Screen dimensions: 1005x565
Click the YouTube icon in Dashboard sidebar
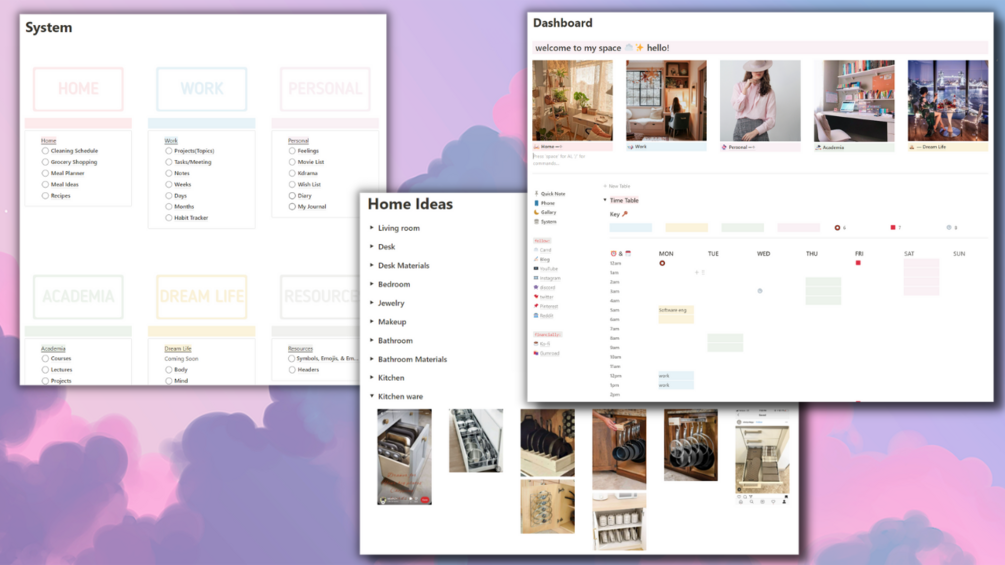[x=536, y=268]
